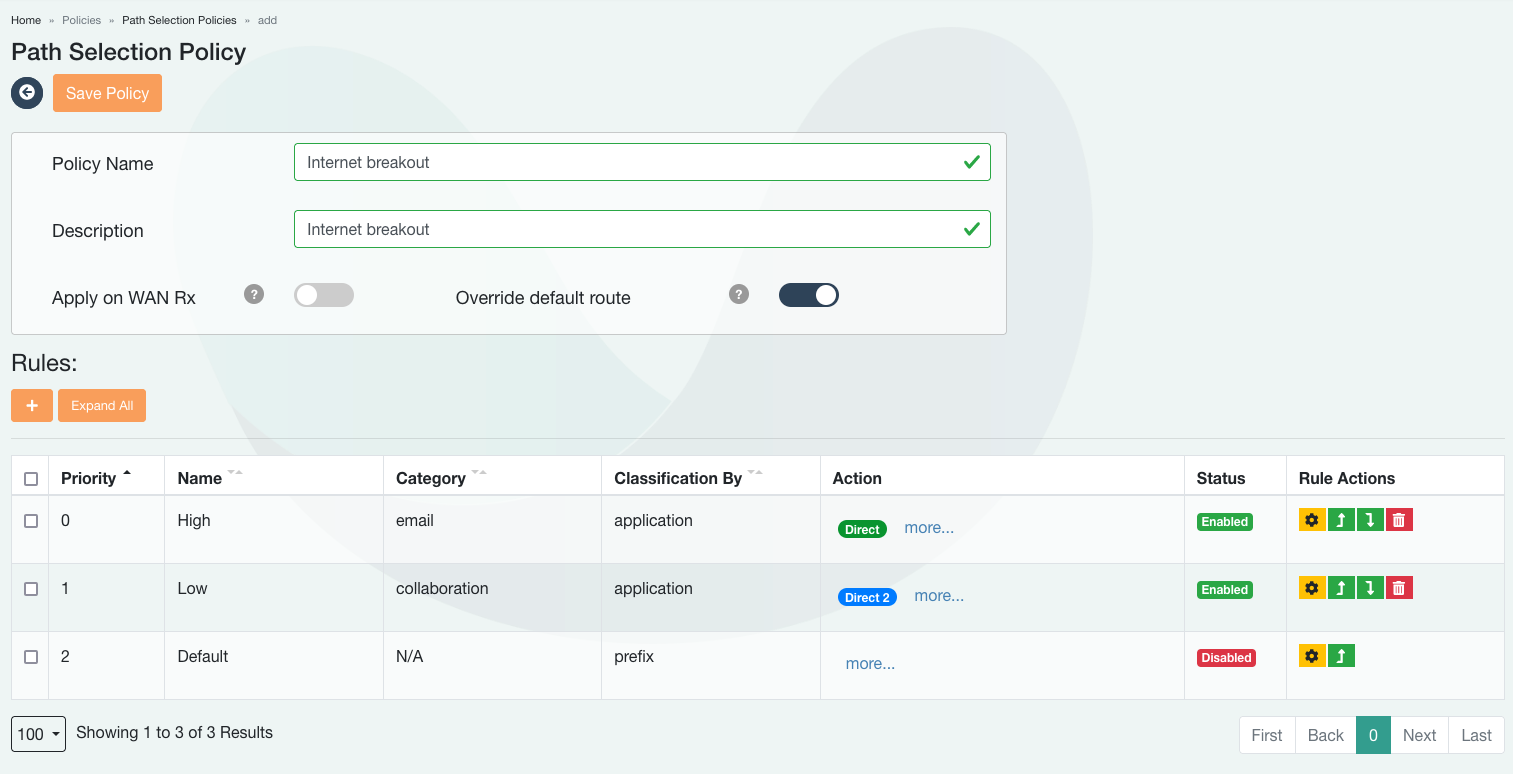1513x774 pixels.
Task: Delete the High rule
Action: tap(1399, 520)
